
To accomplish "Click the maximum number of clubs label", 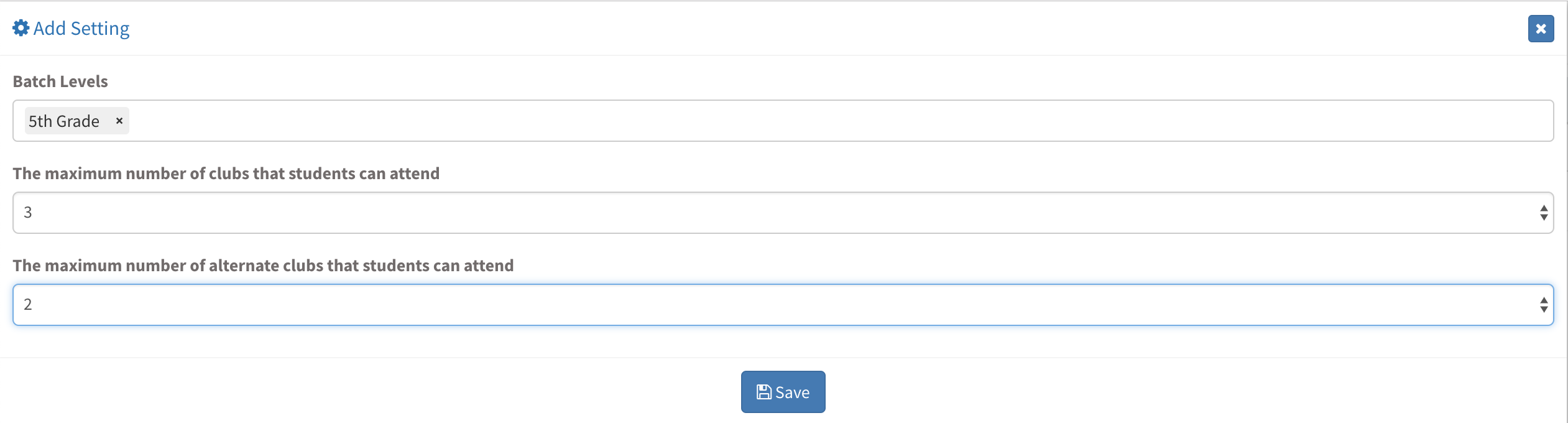I will 226,174.
